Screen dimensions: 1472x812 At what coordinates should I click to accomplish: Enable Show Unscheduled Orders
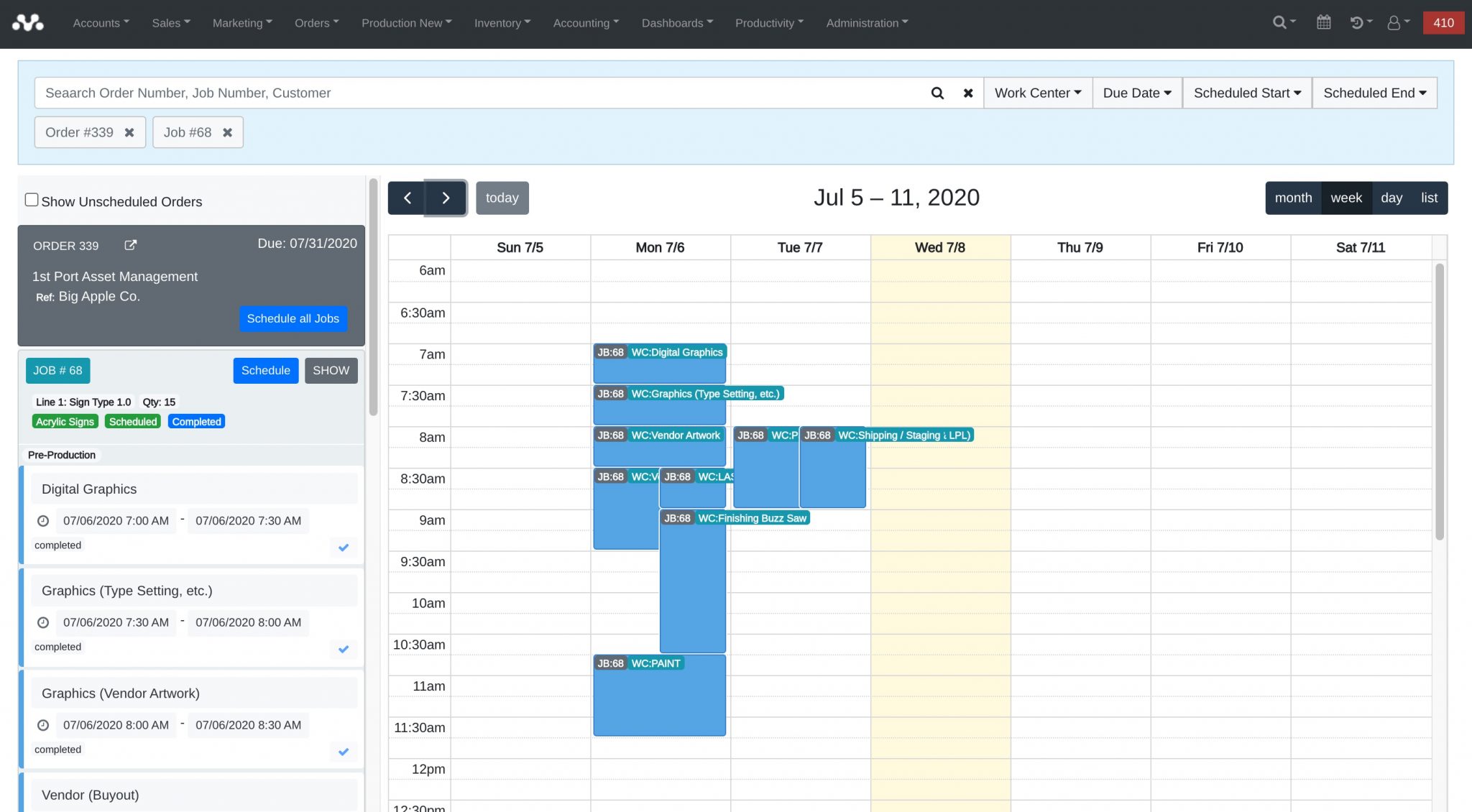click(x=32, y=199)
